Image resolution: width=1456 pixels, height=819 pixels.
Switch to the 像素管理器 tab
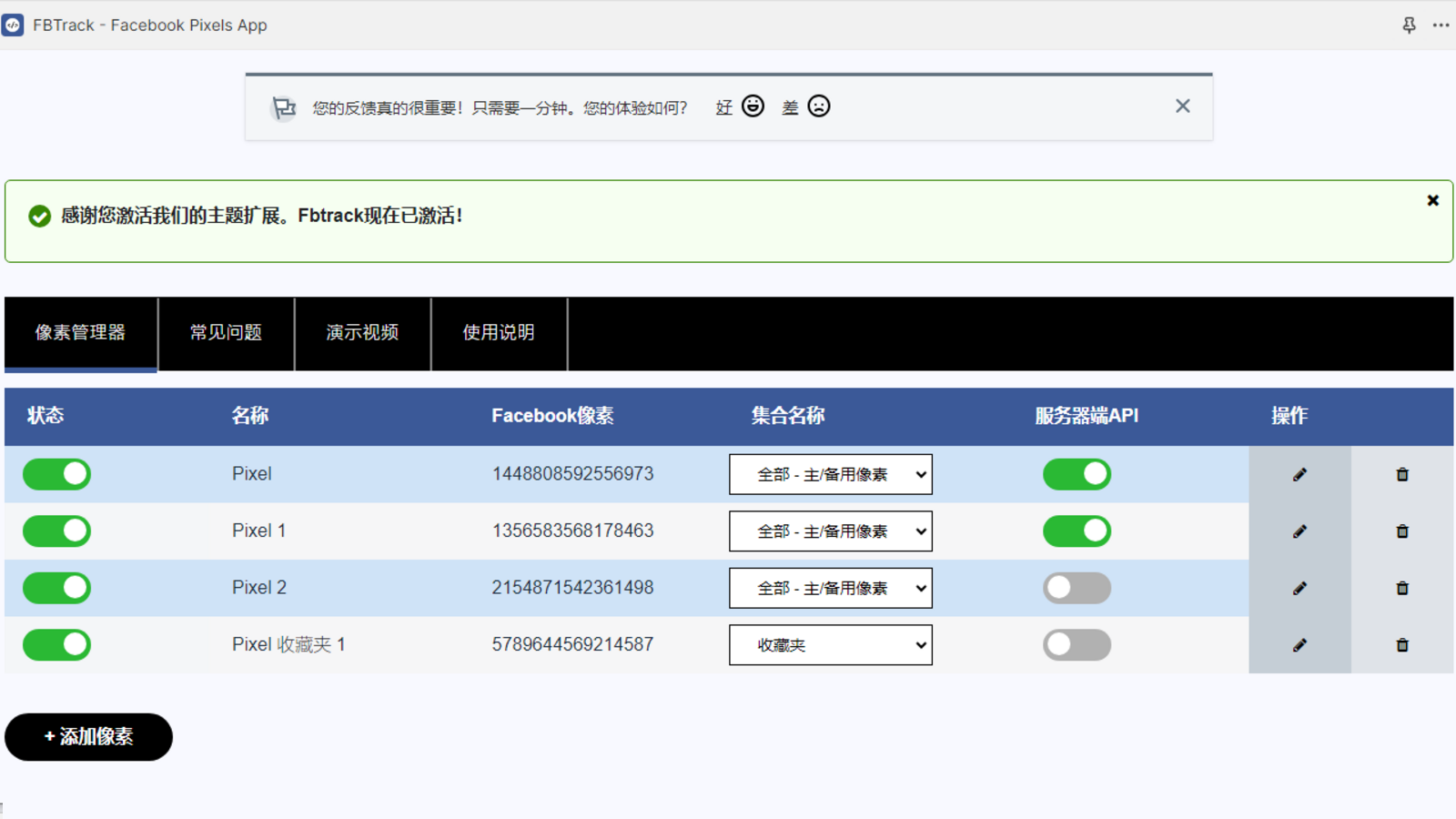coord(81,333)
